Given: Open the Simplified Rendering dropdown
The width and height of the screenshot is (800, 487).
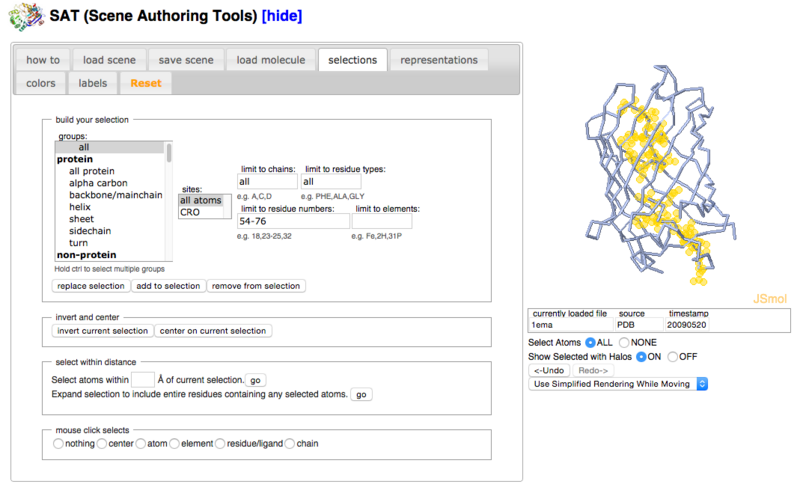Looking at the screenshot, I should click(x=619, y=384).
